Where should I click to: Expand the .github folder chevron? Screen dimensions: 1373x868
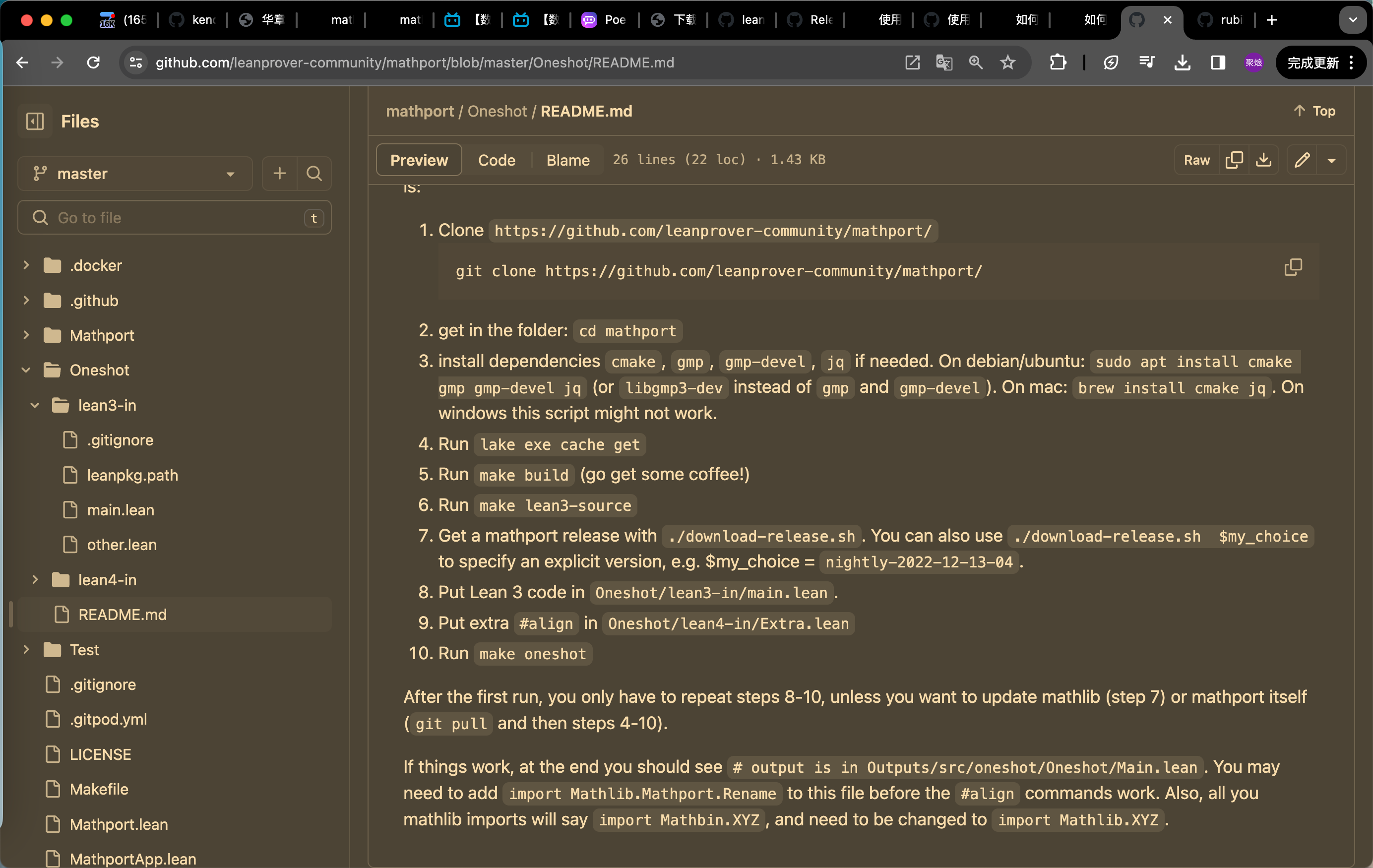coord(26,300)
